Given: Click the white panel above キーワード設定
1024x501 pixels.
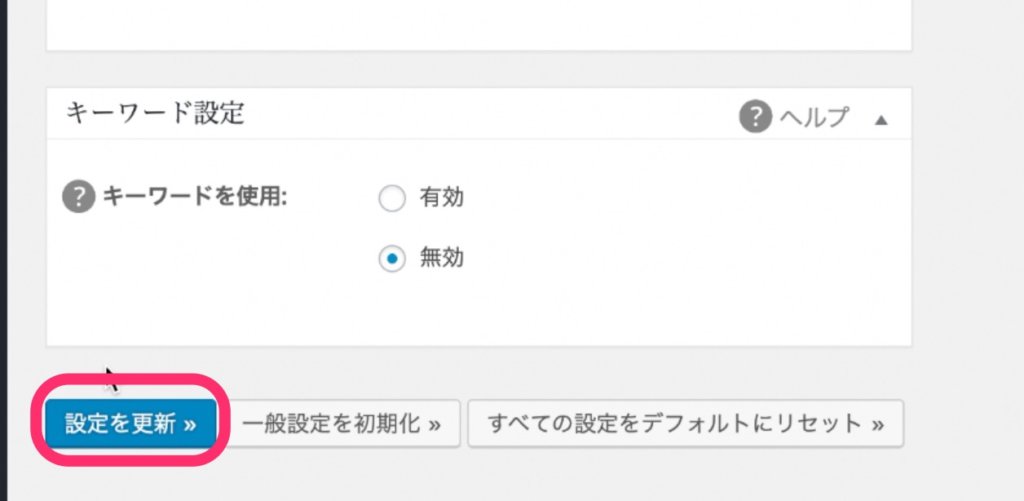Looking at the screenshot, I should (x=478, y=24).
